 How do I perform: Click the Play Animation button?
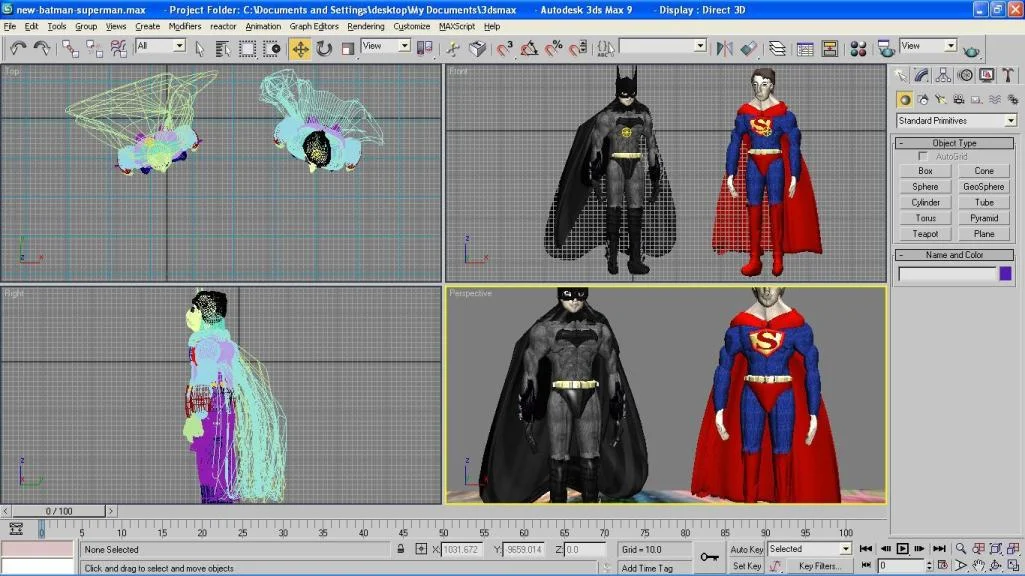(x=902, y=549)
